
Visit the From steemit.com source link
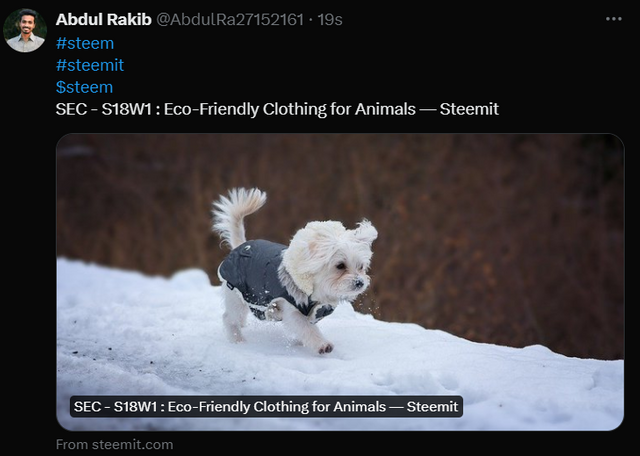[114, 444]
